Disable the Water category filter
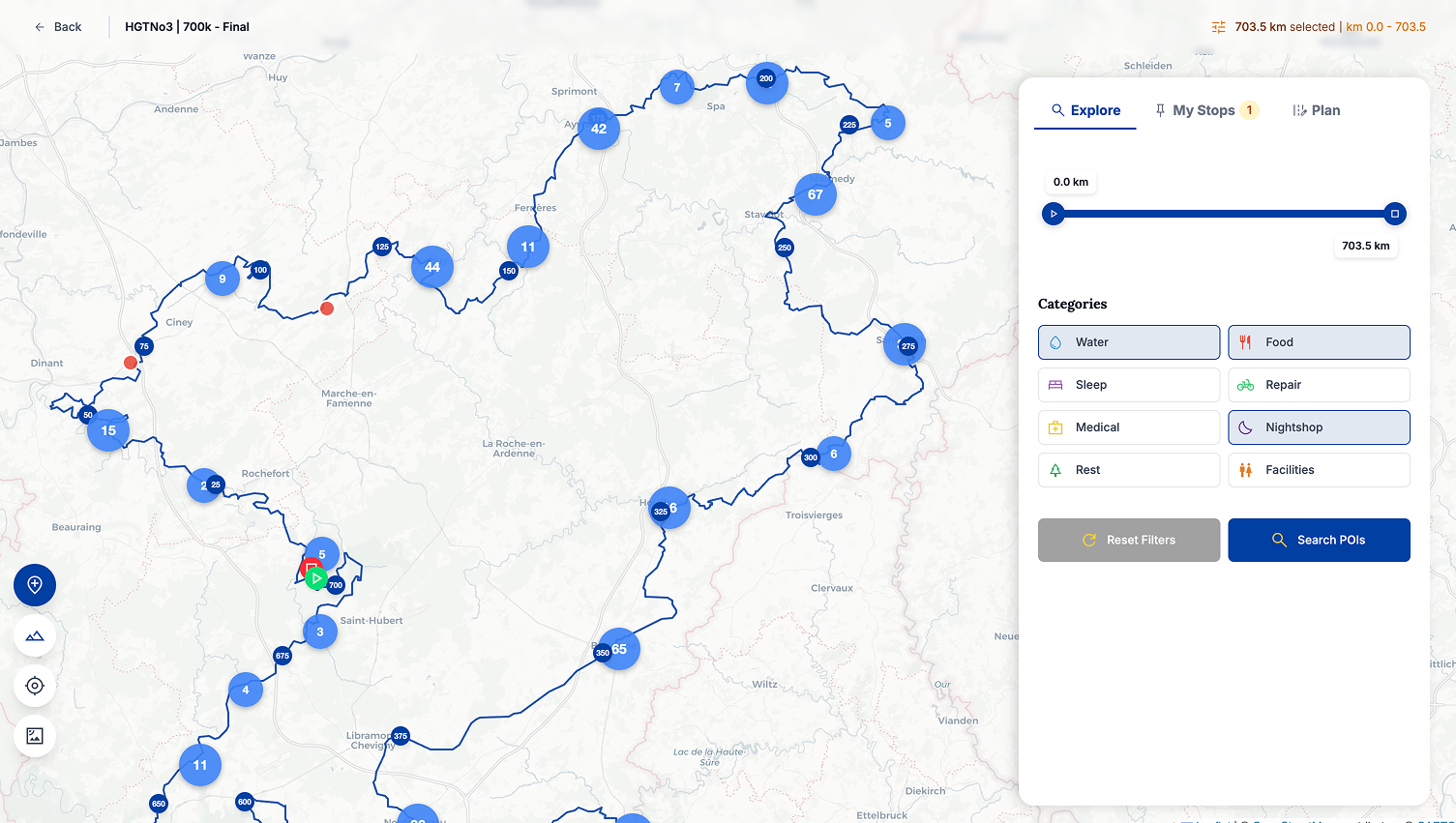 click(1128, 341)
